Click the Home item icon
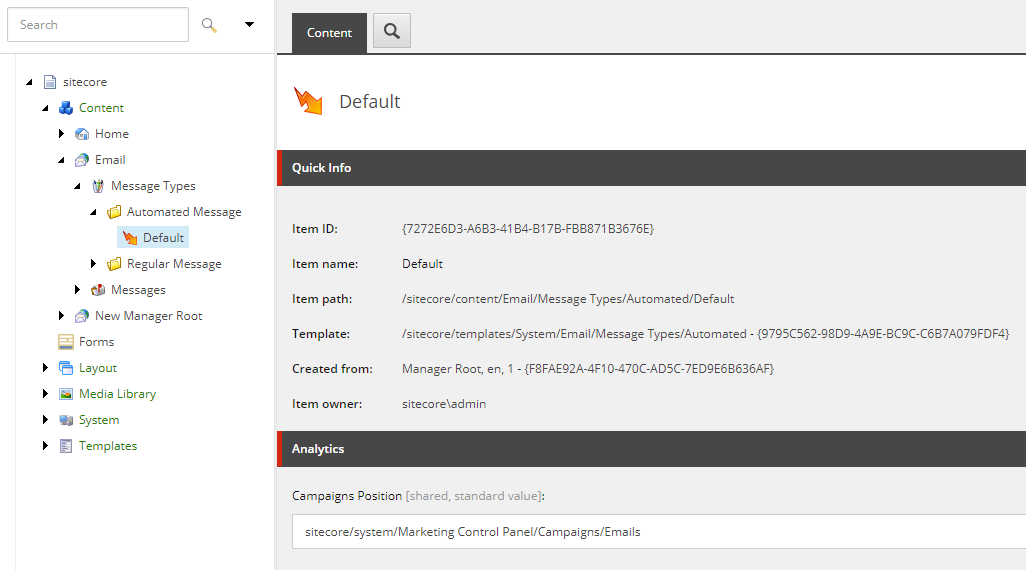Screen dimensions: 1026x570 (x=82, y=134)
